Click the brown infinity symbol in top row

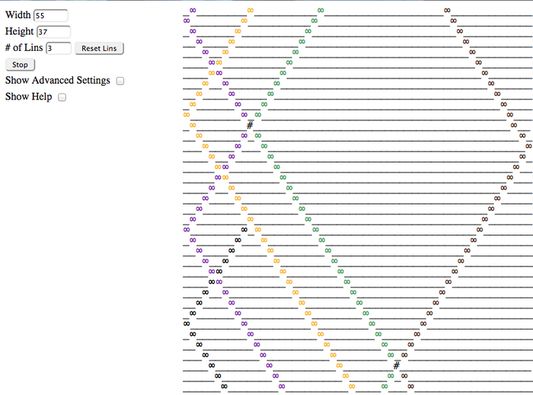coord(447,10)
